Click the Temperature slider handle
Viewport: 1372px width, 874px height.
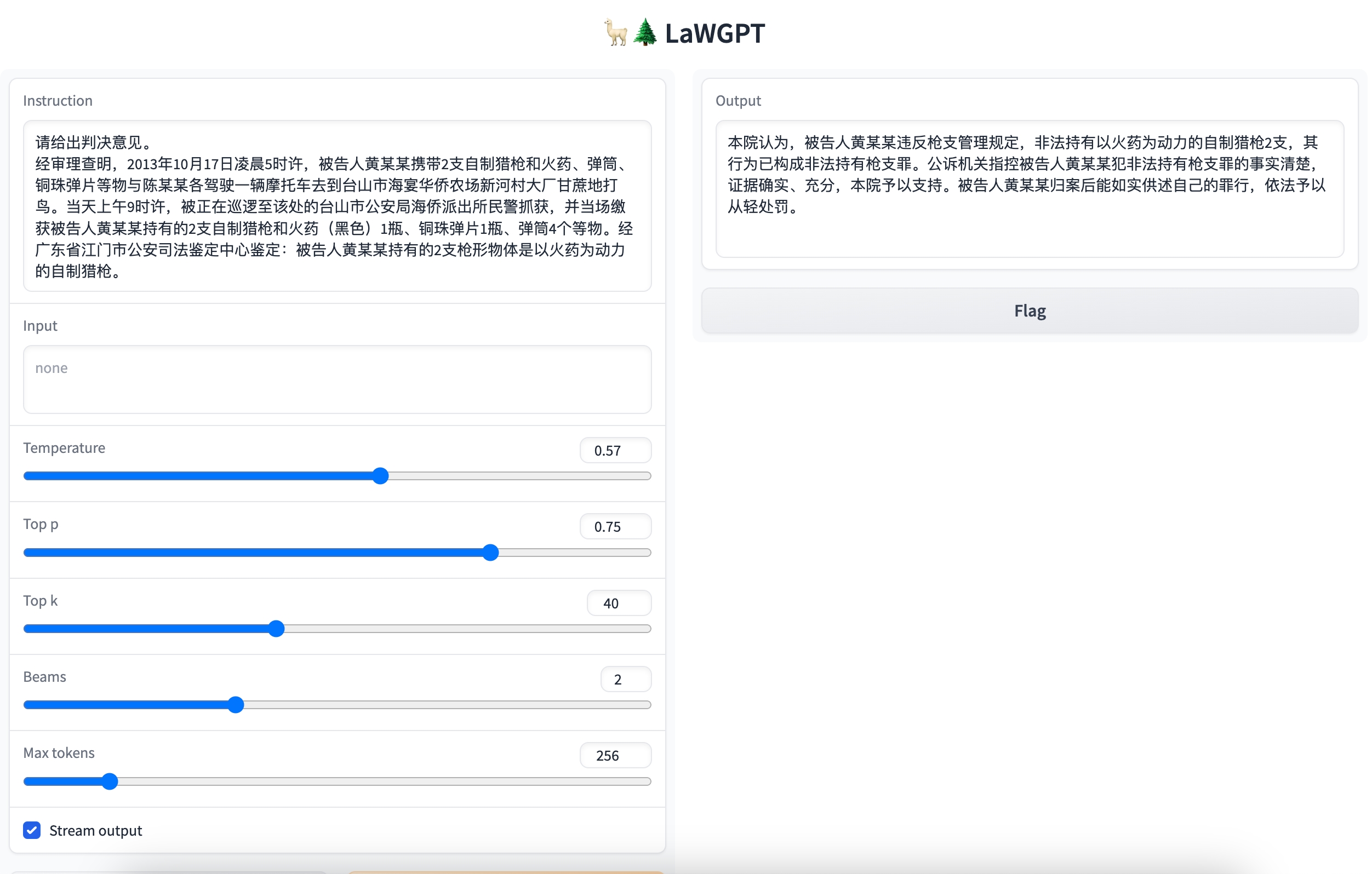point(381,476)
